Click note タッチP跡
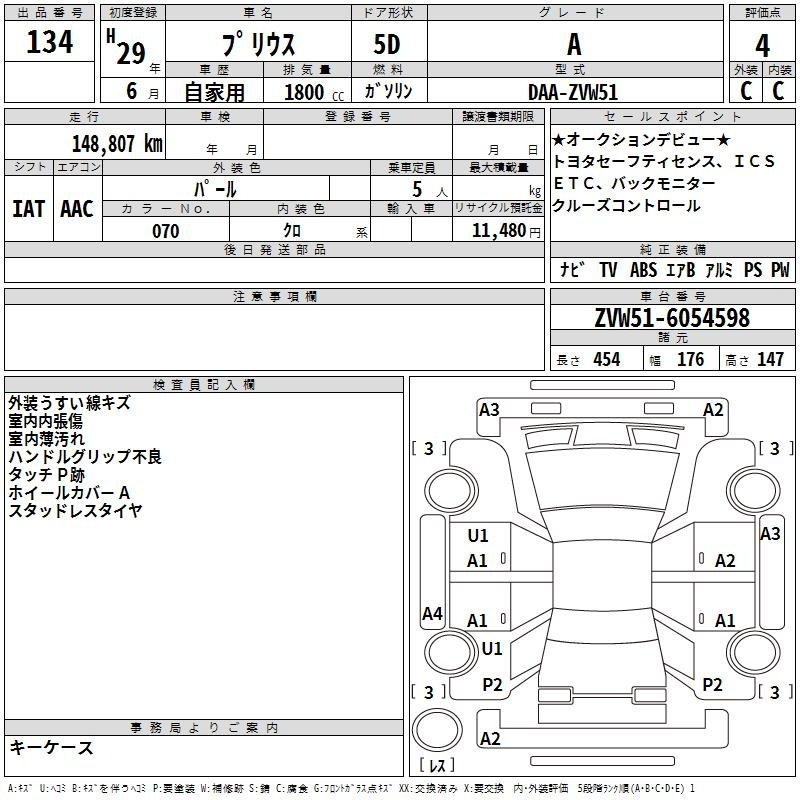The width and height of the screenshot is (800, 800). click(46, 474)
